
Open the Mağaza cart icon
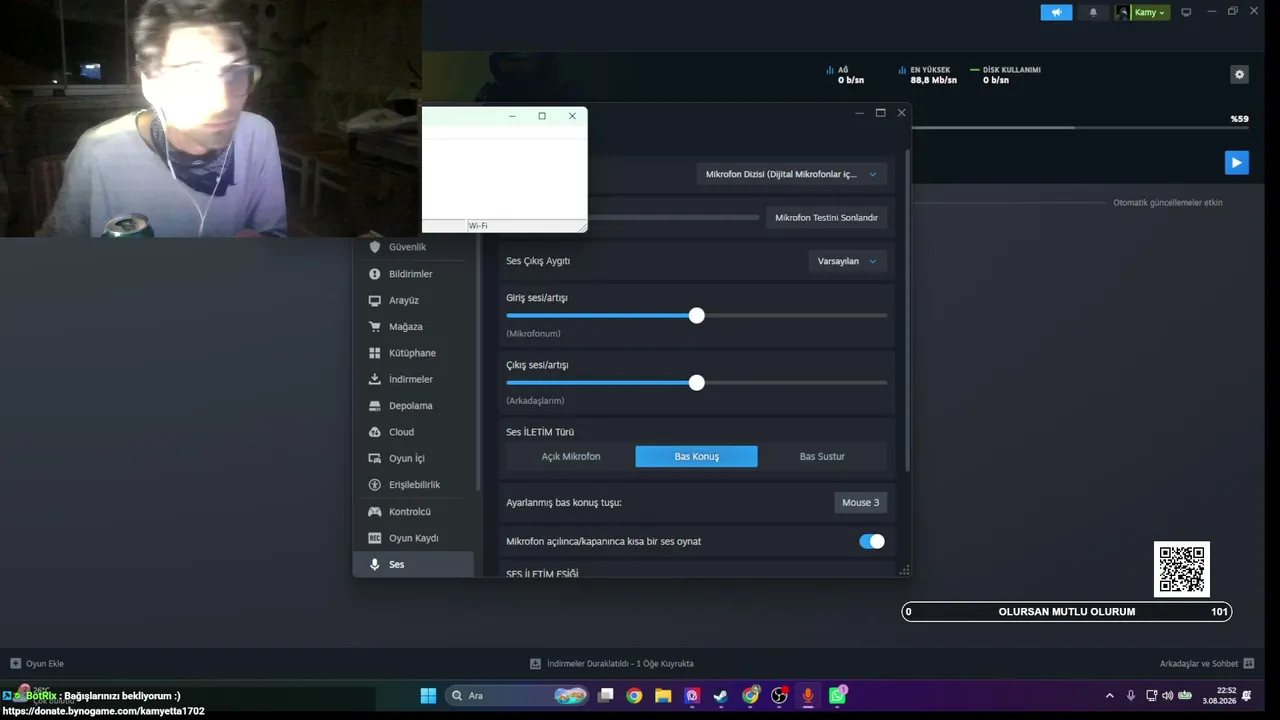[x=375, y=327]
